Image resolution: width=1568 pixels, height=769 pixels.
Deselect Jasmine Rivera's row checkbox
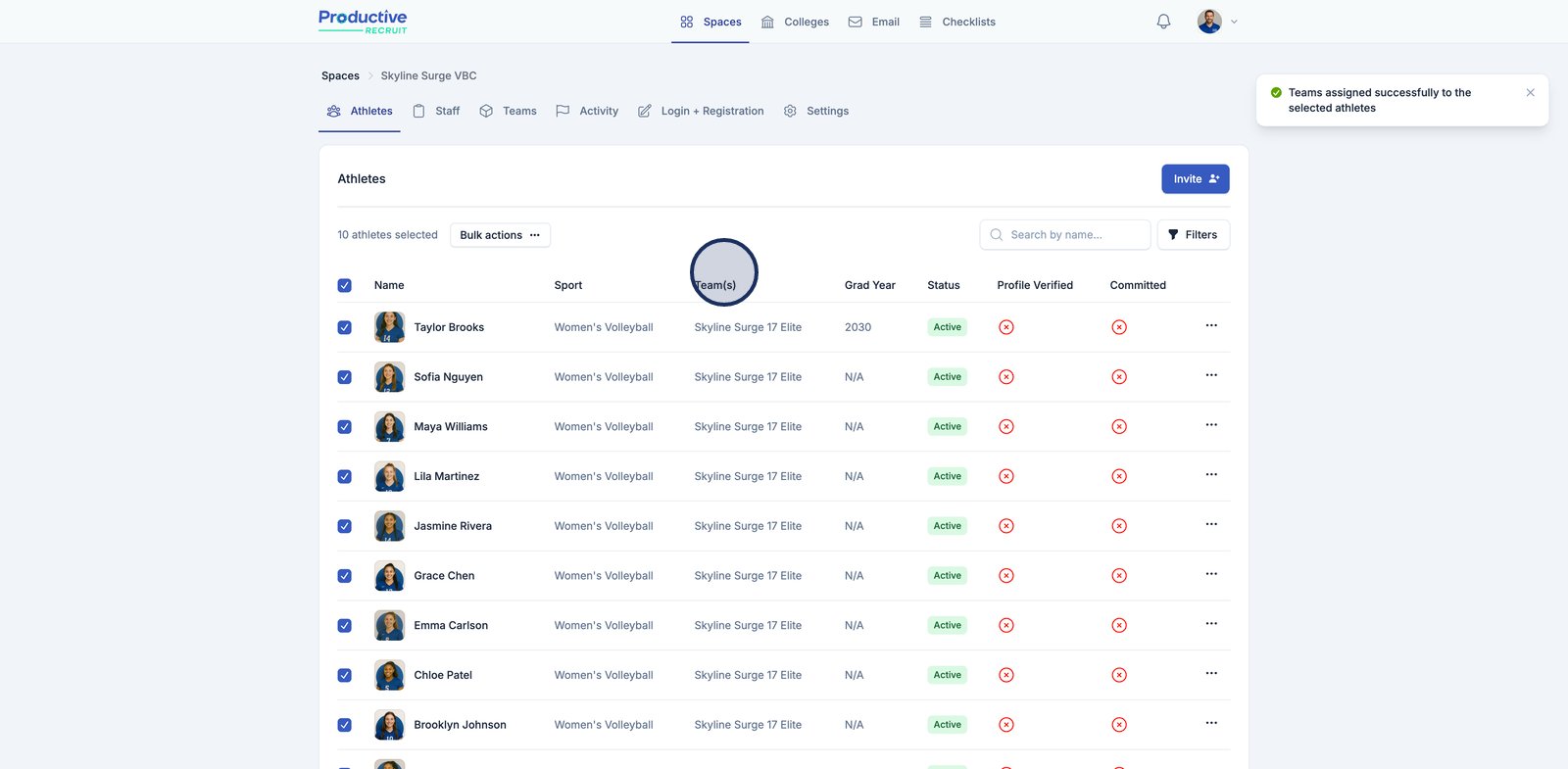345,526
